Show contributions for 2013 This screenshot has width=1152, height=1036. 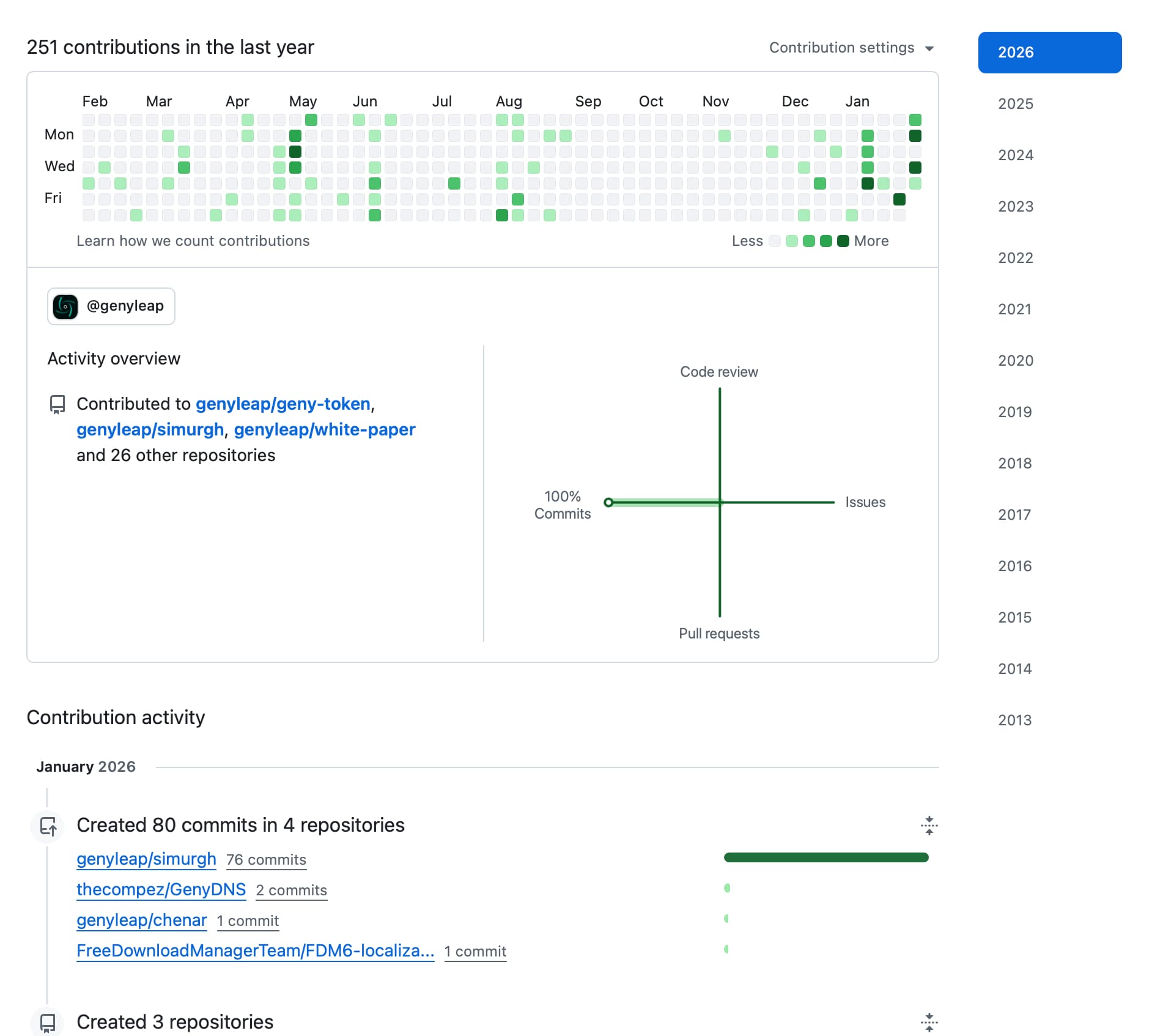pos(1014,720)
